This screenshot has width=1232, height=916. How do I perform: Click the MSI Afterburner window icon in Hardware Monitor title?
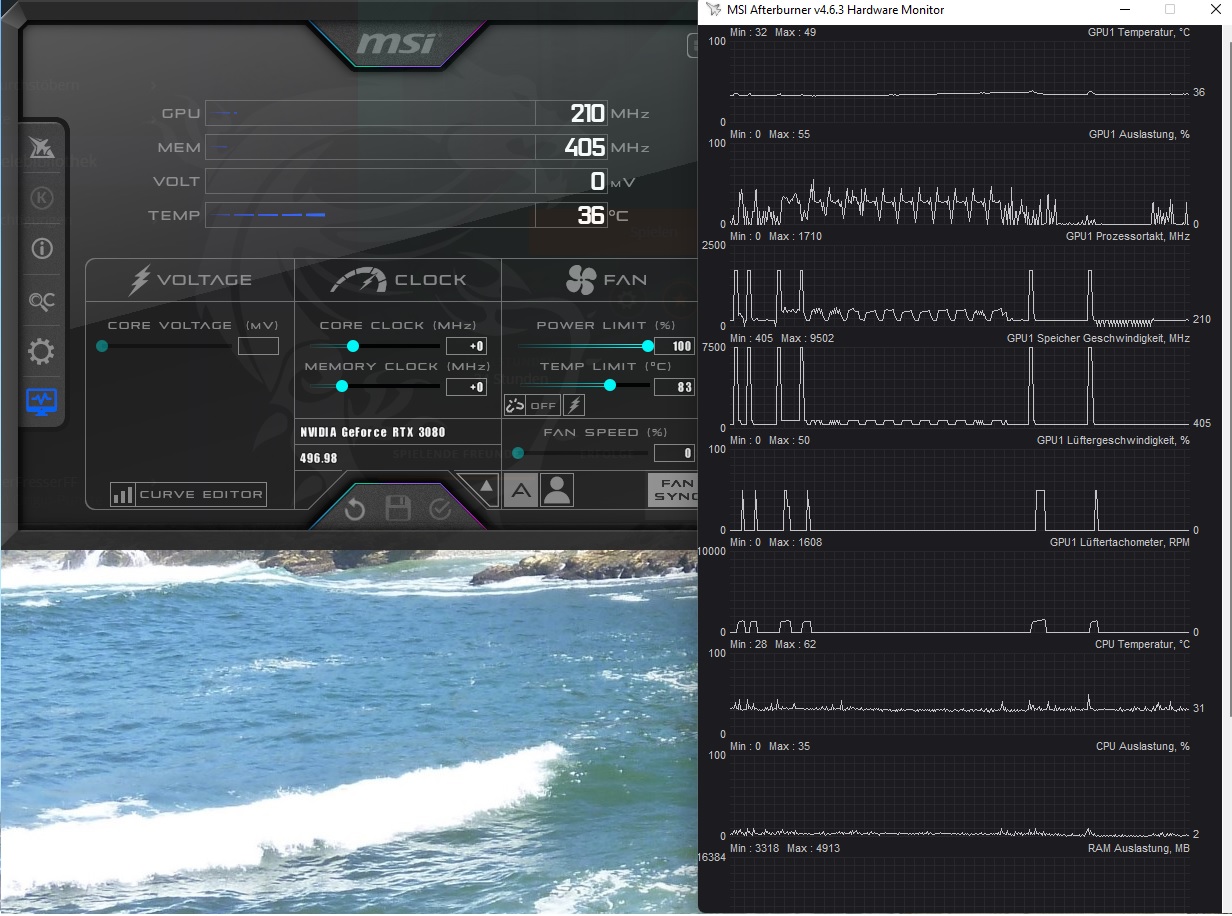point(713,10)
